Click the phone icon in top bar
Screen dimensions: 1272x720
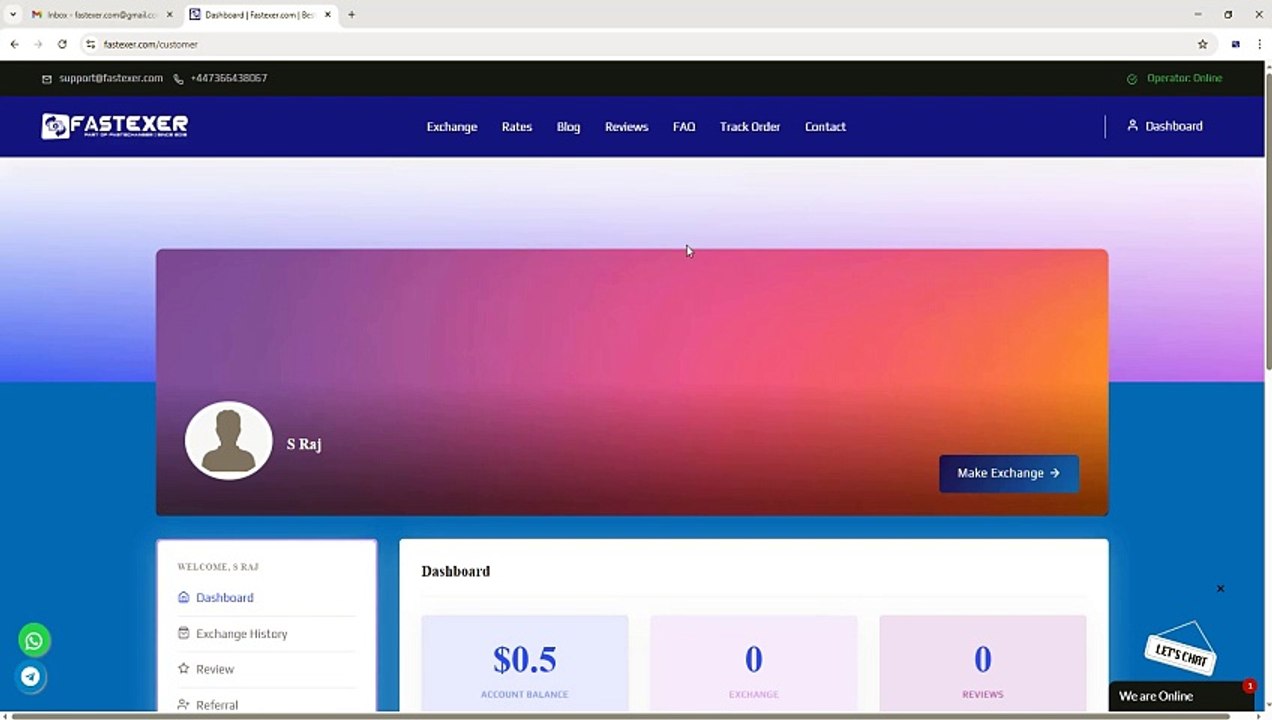point(178,78)
